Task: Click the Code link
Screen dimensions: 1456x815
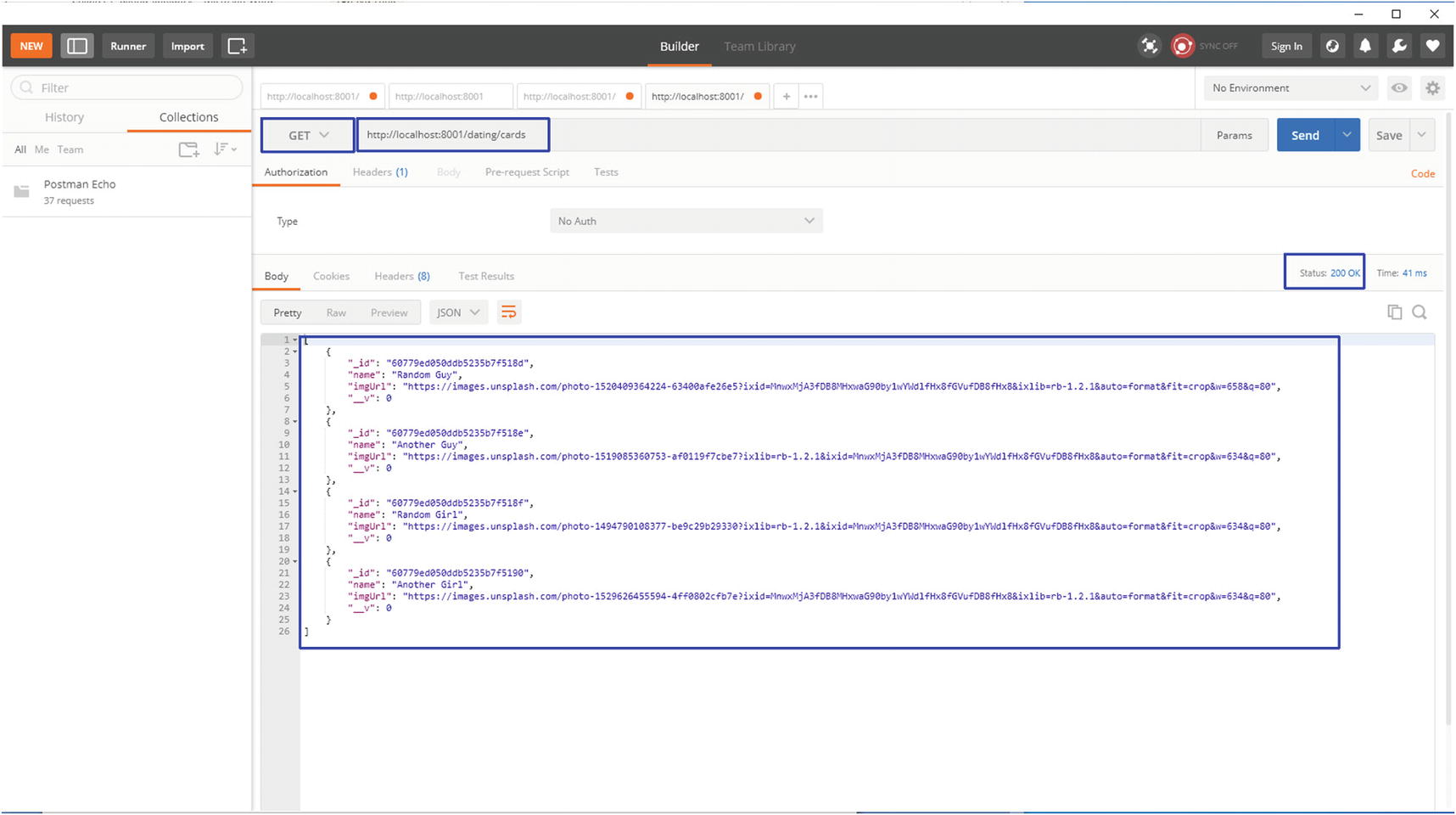Action: coord(1423,173)
